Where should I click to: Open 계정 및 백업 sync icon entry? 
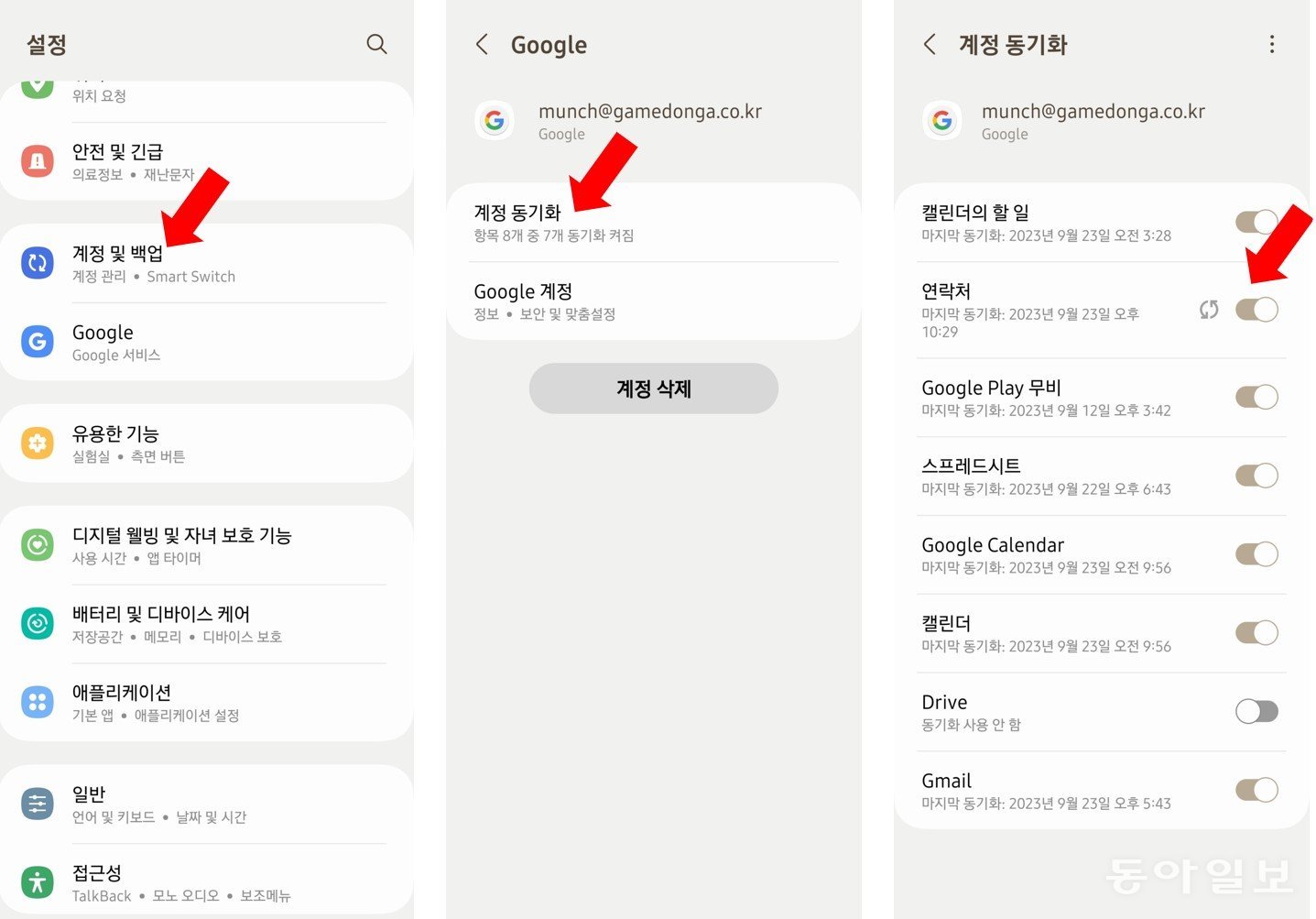click(x=38, y=263)
